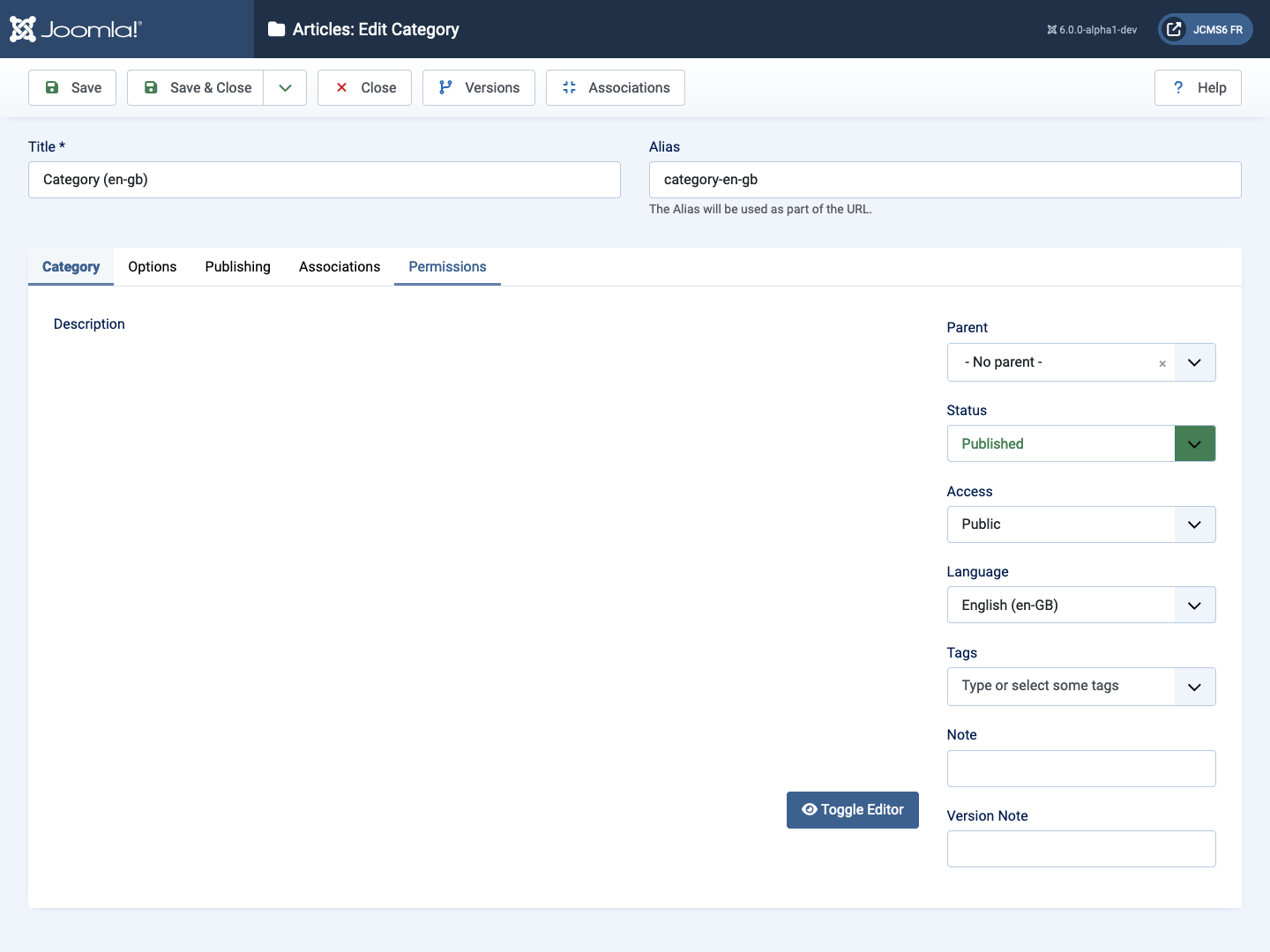Click the Save button
The width and height of the screenshot is (1270, 952).
point(72,87)
